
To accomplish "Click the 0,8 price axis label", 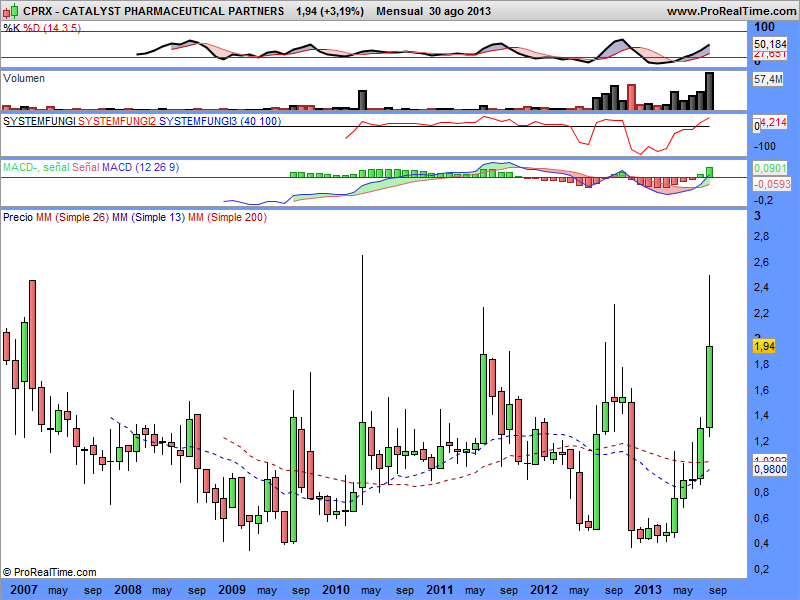I will click(761, 493).
